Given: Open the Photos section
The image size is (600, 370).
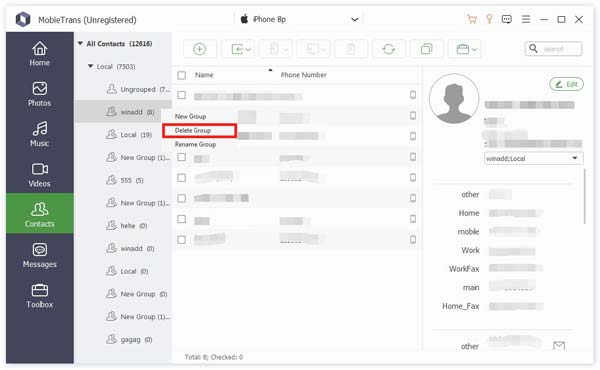Looking at the screenshot, I should pyautogui.click(x=39, y=94).
